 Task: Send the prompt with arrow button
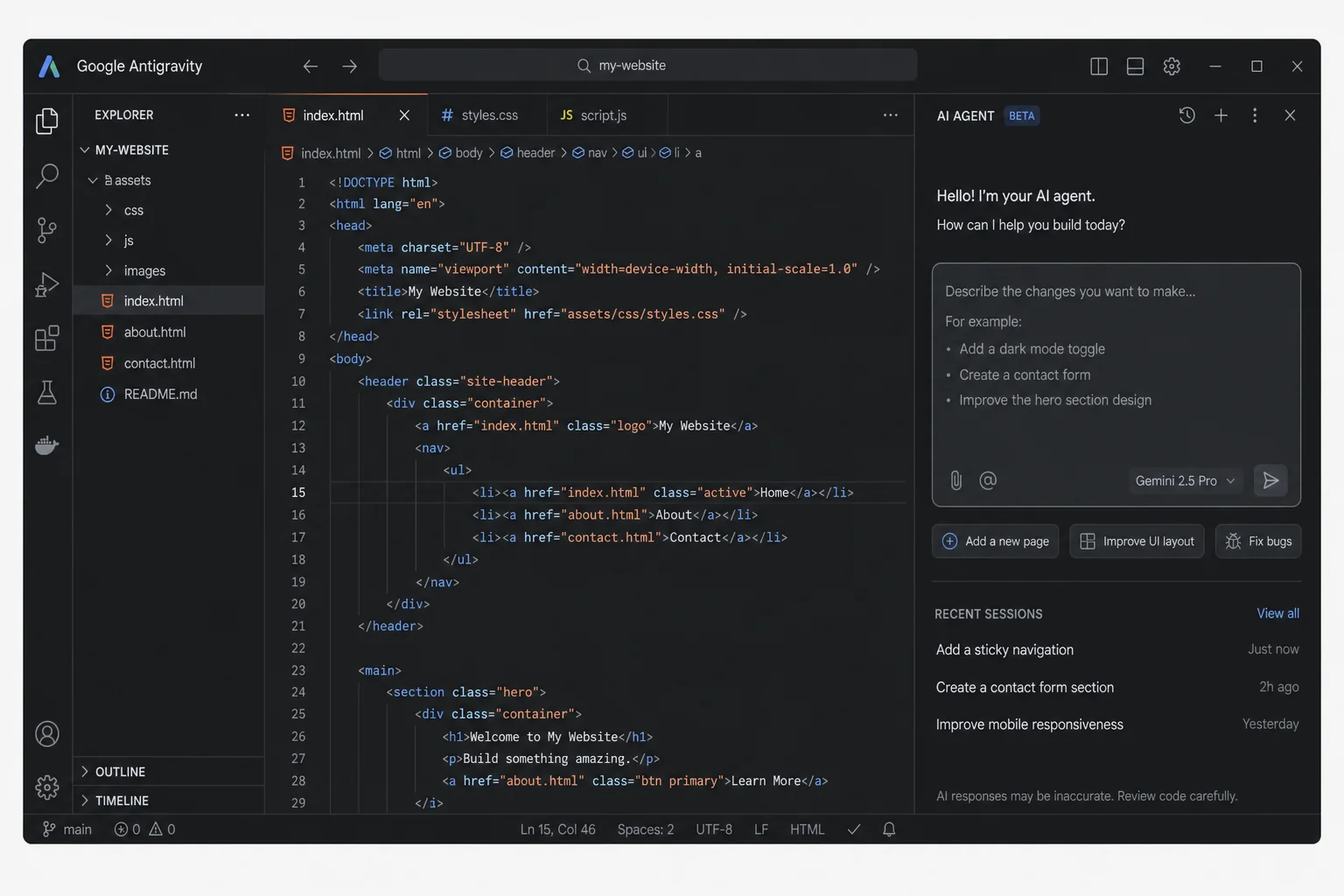(1270, 480)
